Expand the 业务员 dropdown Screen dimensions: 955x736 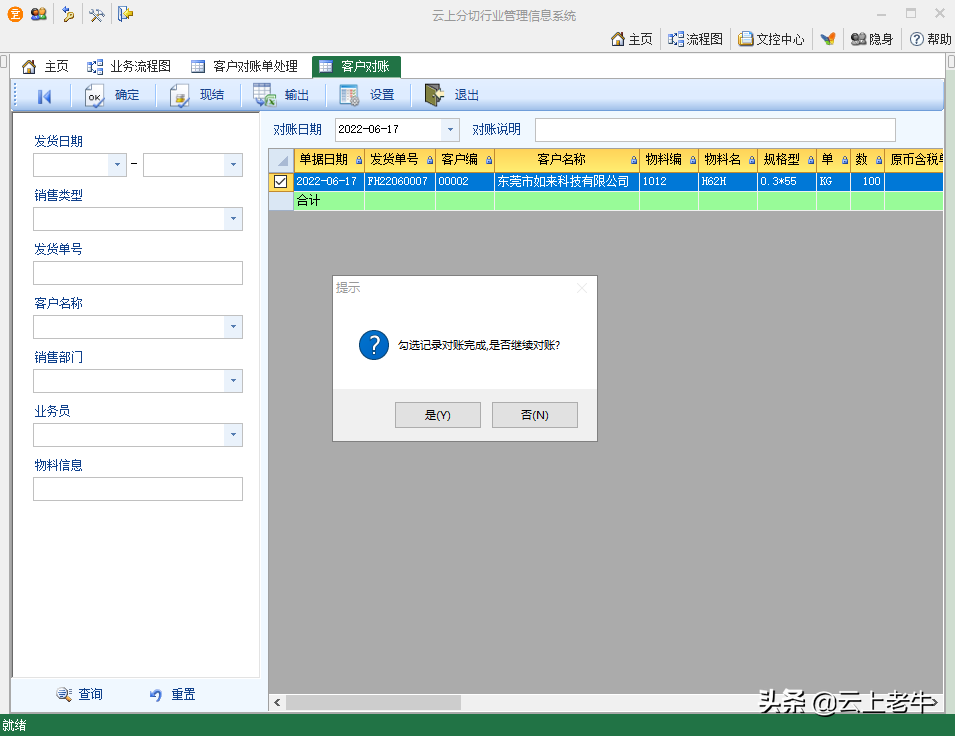pyautogui.click(x=233, y=435)
